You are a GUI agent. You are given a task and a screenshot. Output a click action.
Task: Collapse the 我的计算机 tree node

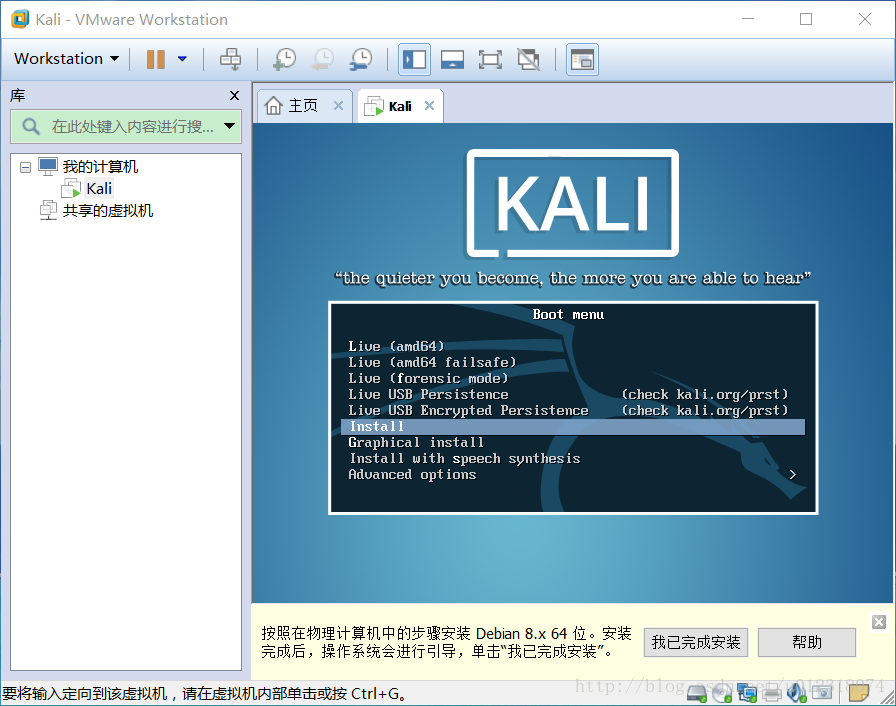25,167
